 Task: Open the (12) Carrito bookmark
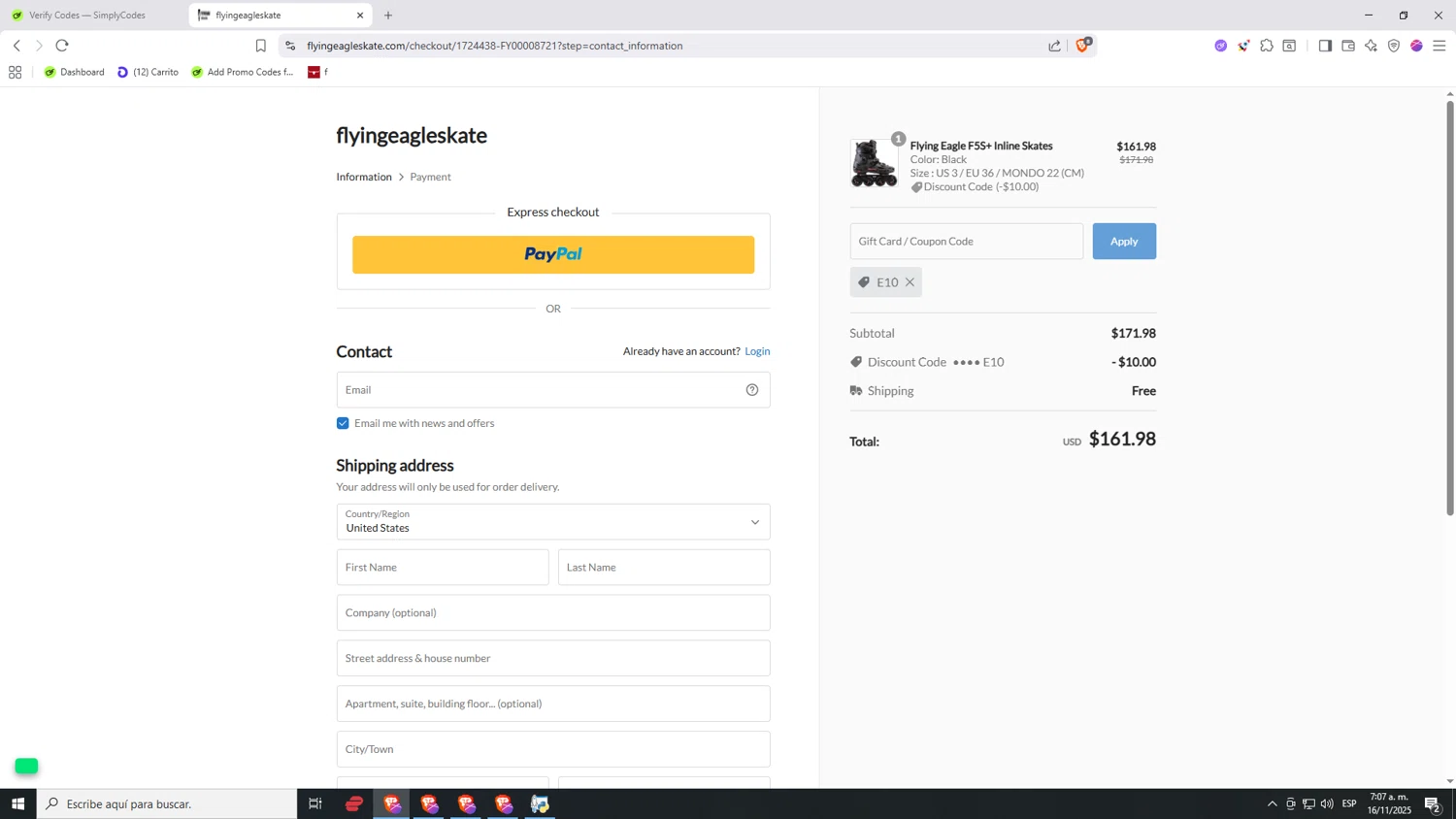pos(148,72)
